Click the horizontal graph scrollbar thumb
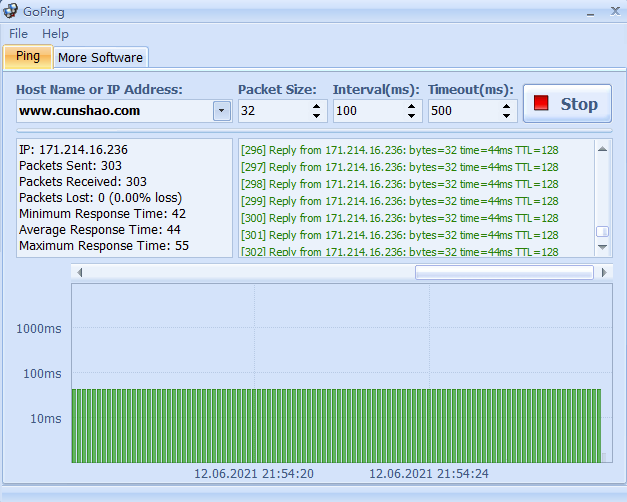The height and width of the screenshot is (502, 627). click(503, 272)
